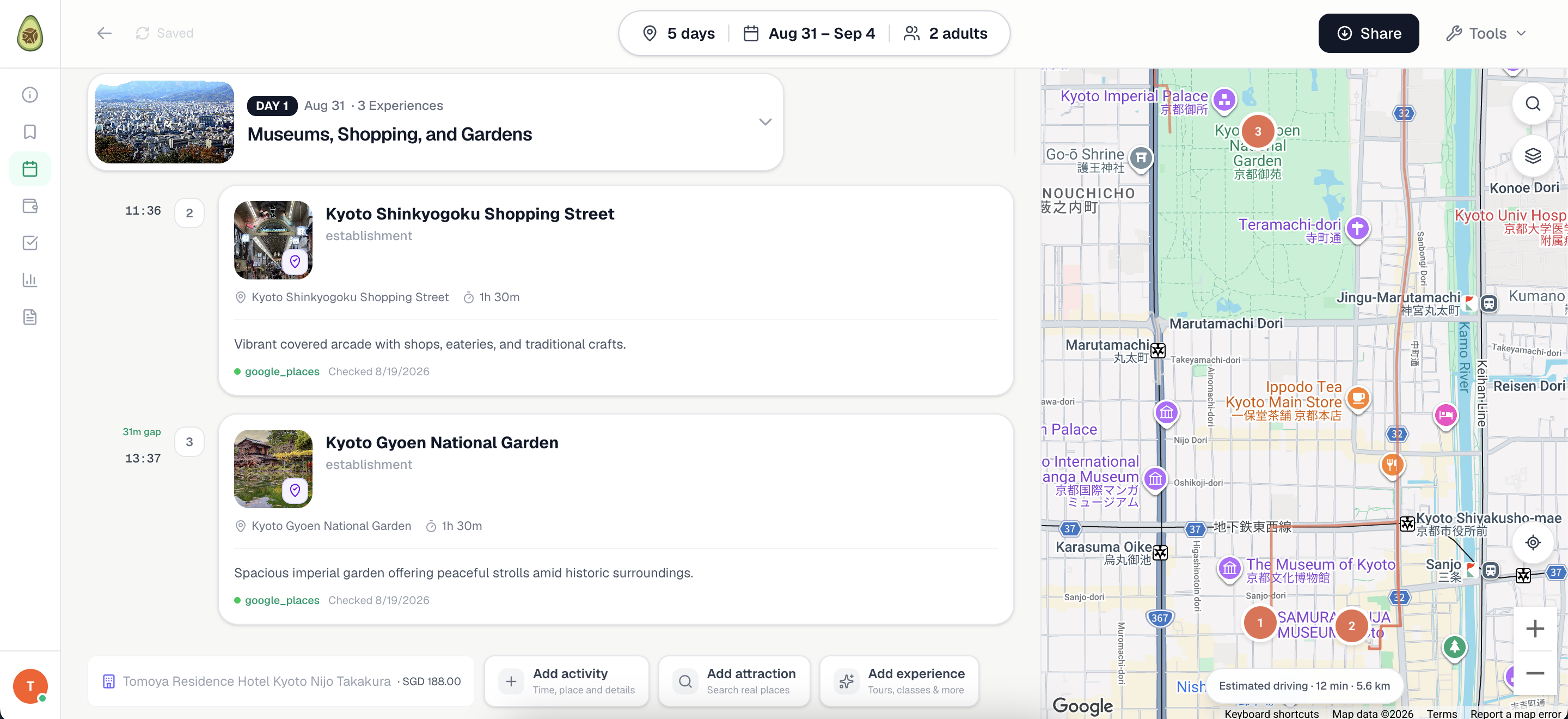Center map with the locate-me icon
Screen dimensions: 1568x719
pyautogui.click(x=1533, y=543)
